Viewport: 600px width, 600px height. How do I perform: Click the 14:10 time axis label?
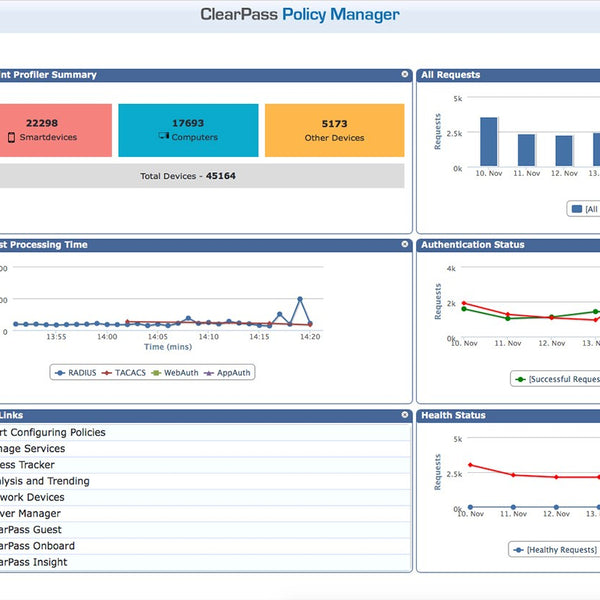(209, 337)
